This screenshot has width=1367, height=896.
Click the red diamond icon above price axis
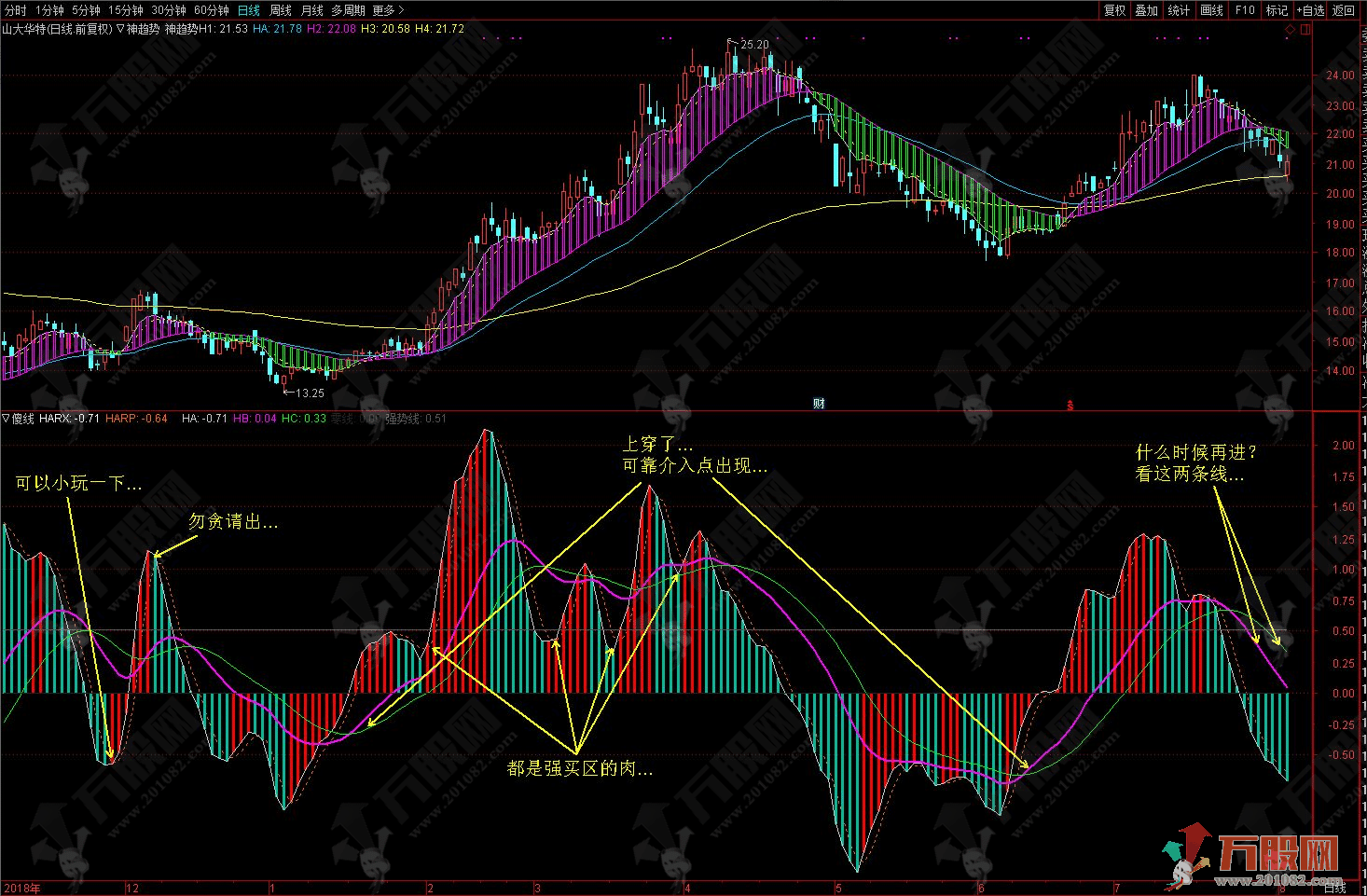coord(1290,30)
